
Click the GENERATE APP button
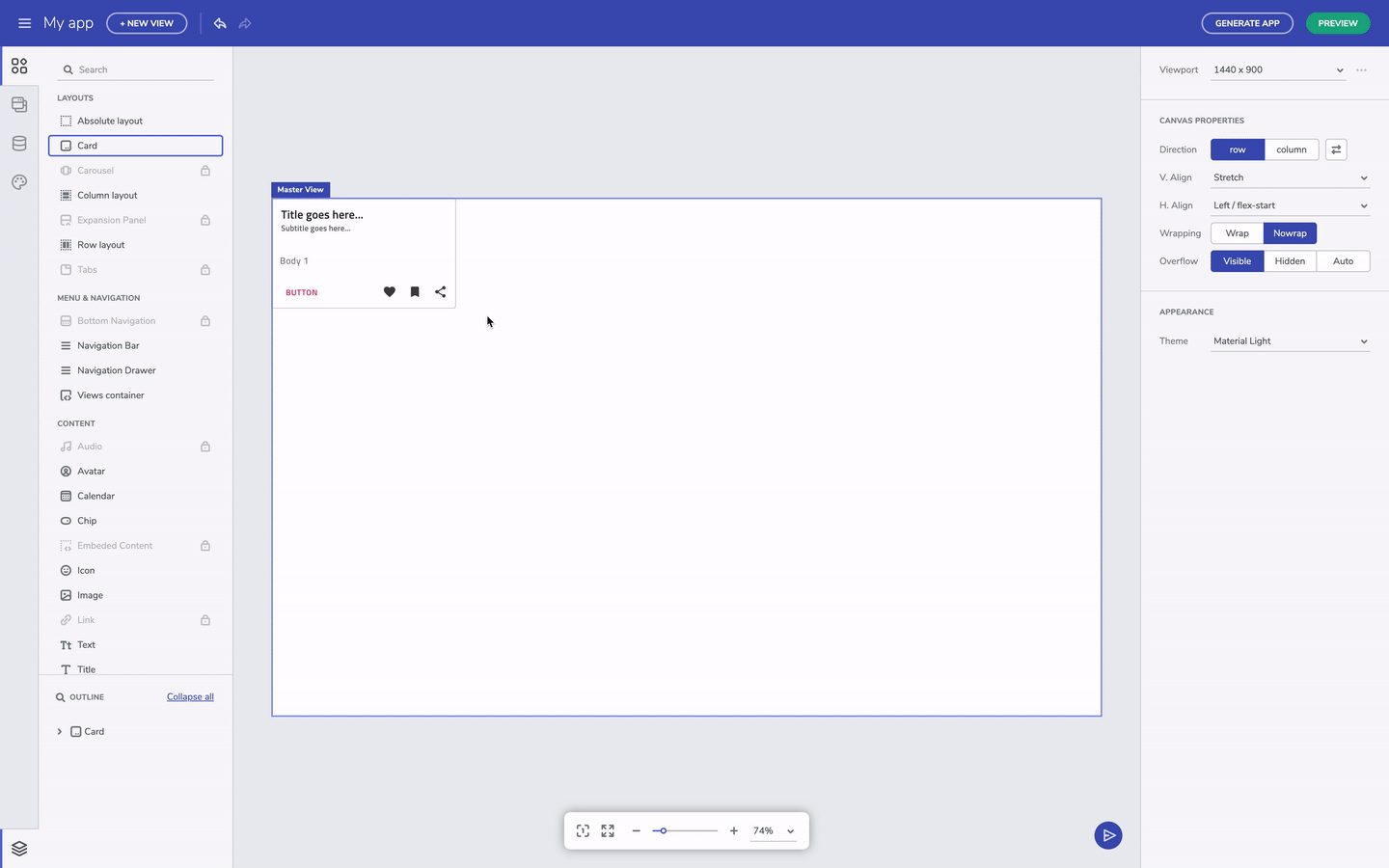(1247, 23)
